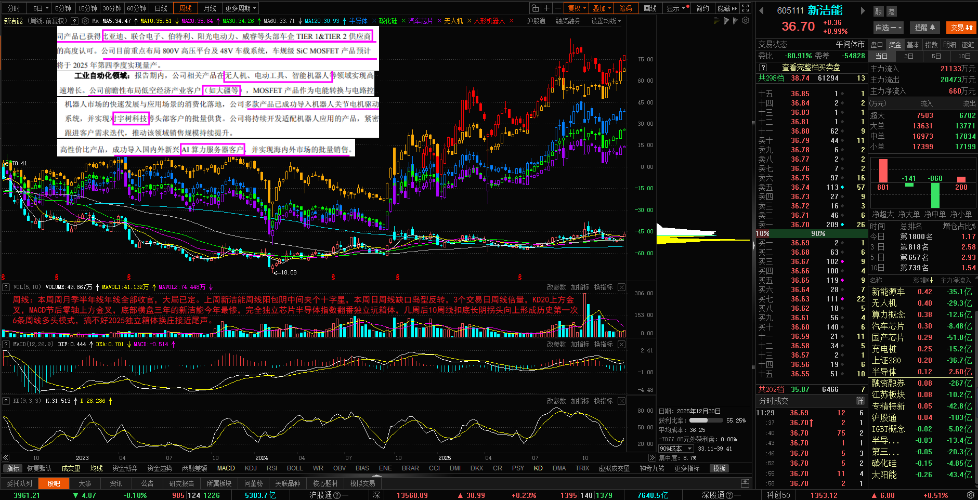Open the 叠加 overlay dropdown

pos(602,9)
